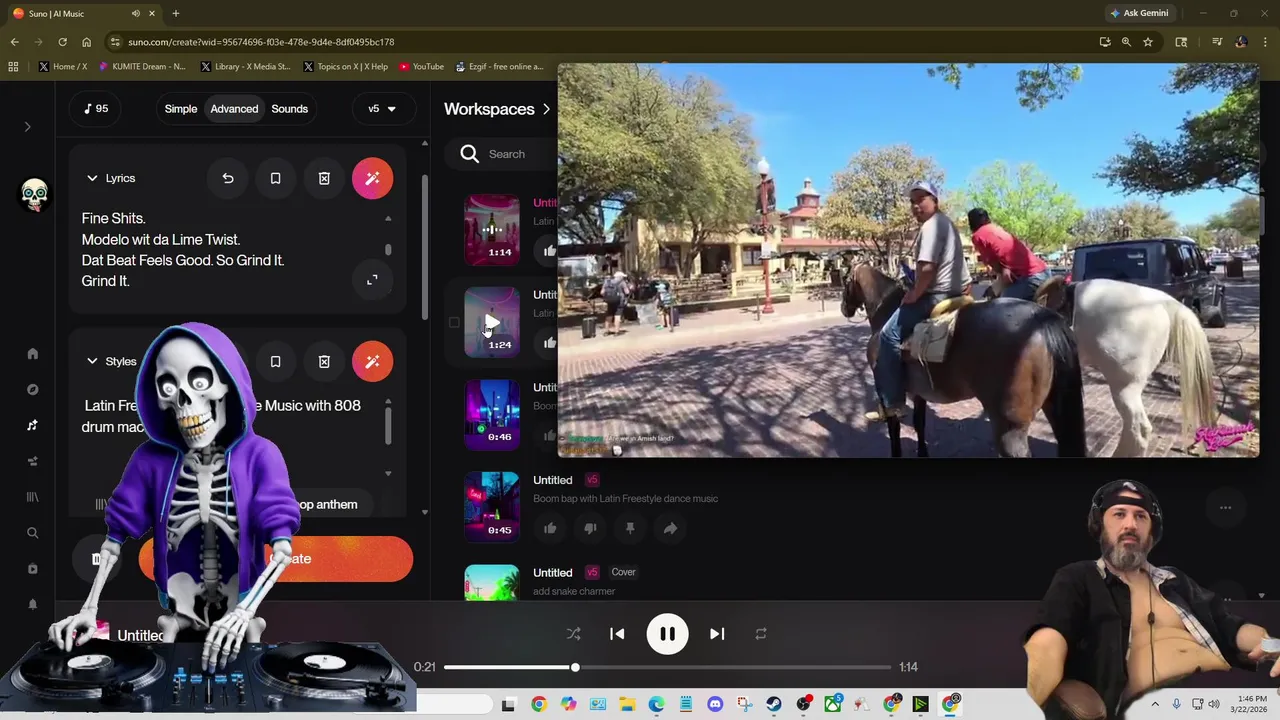Open Library icon in sidebar
Screen dimensions: 1280x720
coord(32,497)
